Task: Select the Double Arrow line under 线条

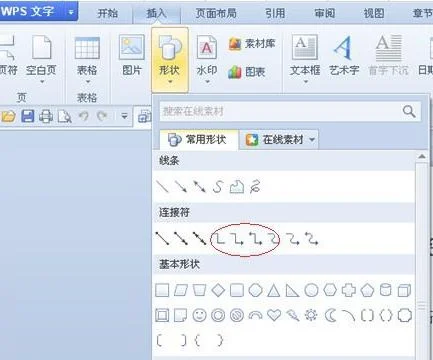Action: click(199, 187)
